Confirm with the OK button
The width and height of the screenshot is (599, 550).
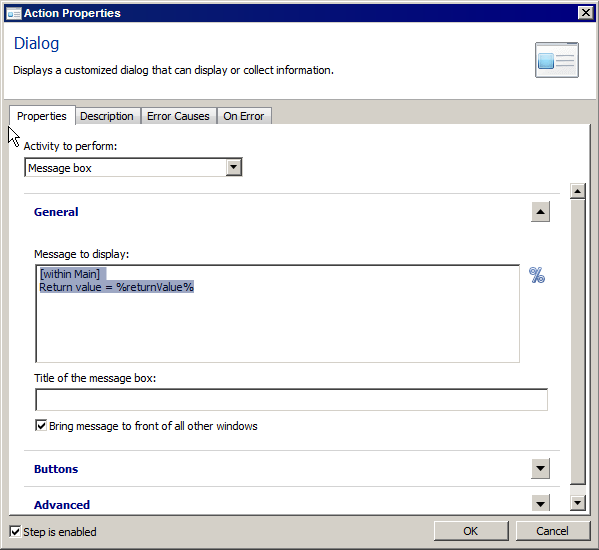click(471, 531)
